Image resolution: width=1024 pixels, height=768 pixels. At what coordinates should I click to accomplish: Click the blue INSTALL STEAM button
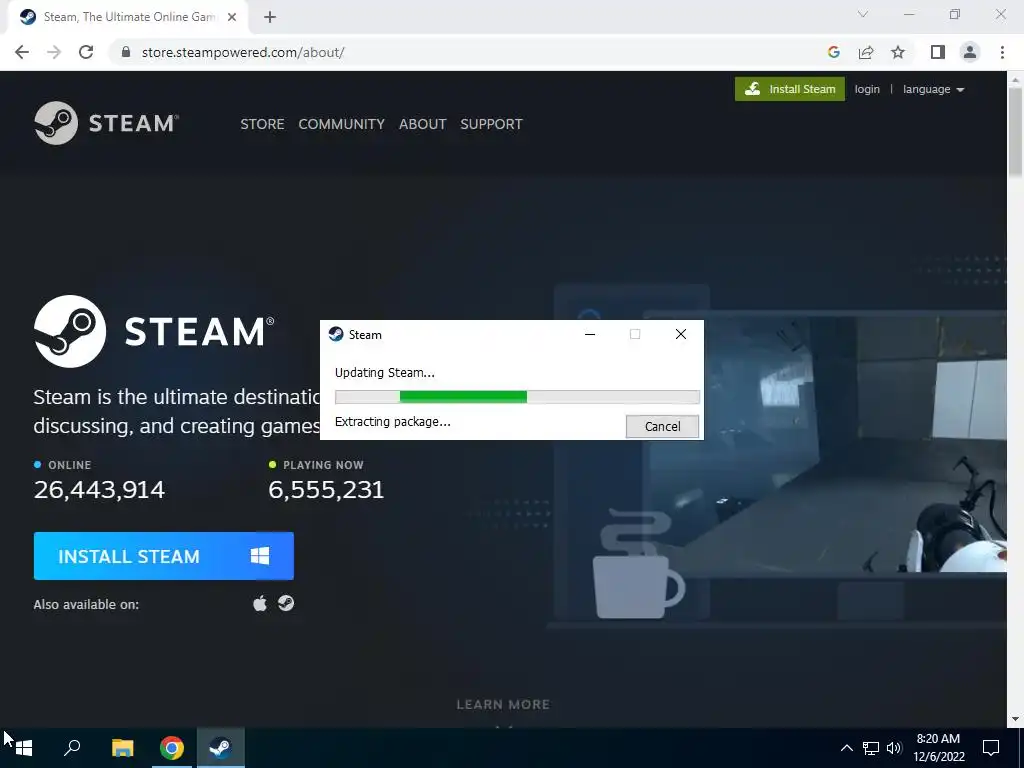click(164, 556)
